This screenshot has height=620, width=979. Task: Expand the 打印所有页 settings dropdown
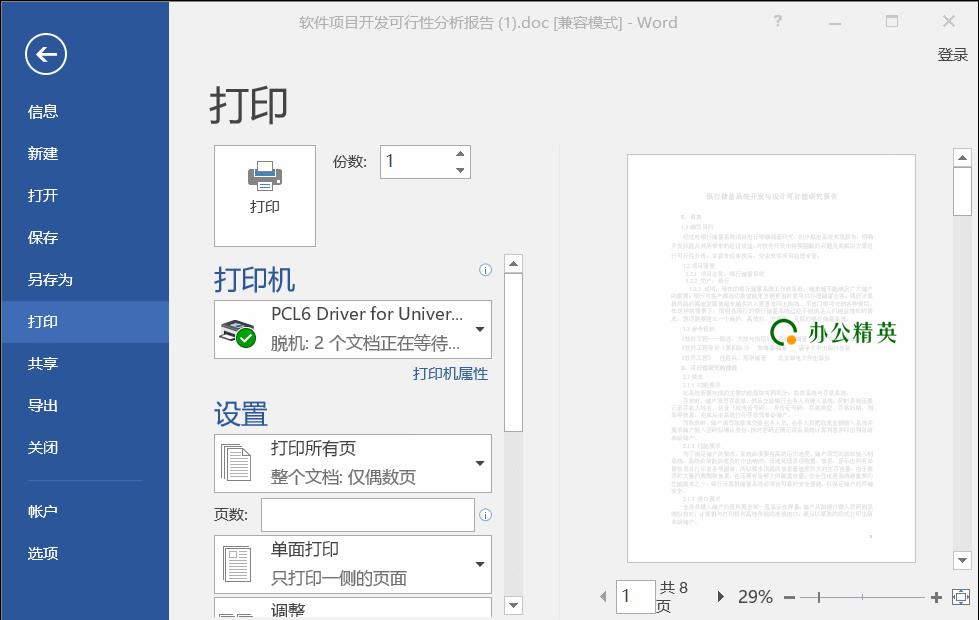(x=477, y=463)
